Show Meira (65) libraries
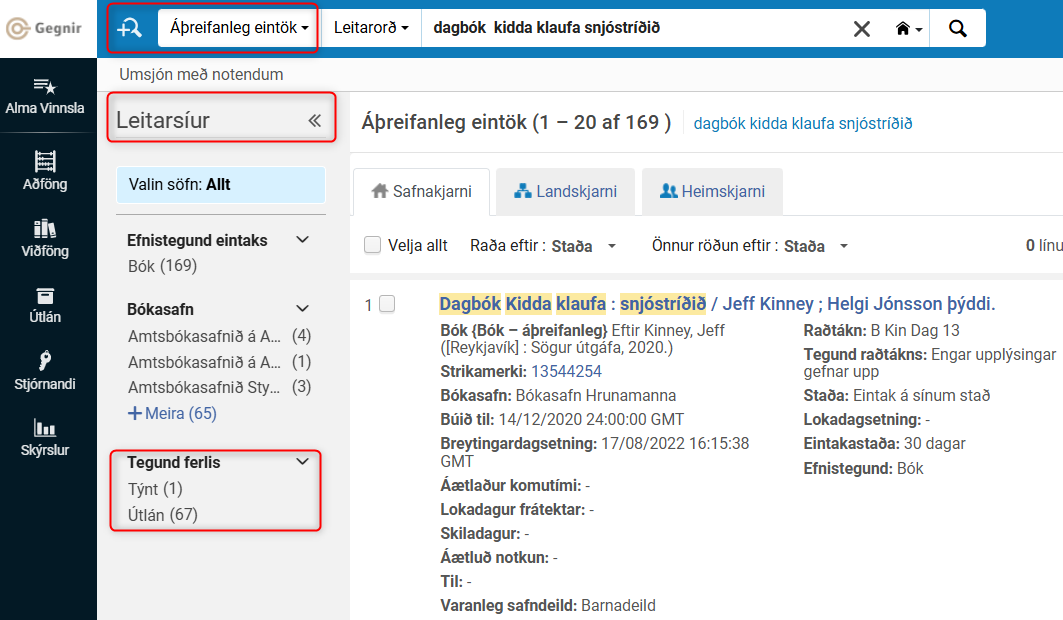 [172, 413]
